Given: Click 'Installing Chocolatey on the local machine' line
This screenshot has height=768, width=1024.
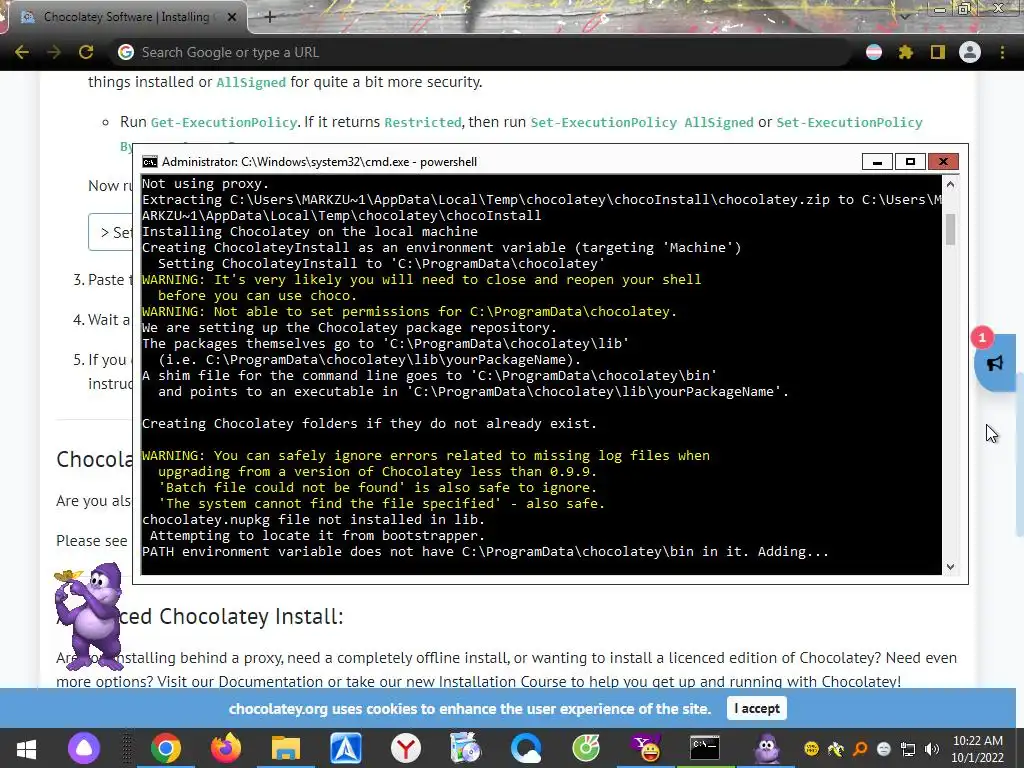Looking at the screenshot, I should click(x=310, y=232).
